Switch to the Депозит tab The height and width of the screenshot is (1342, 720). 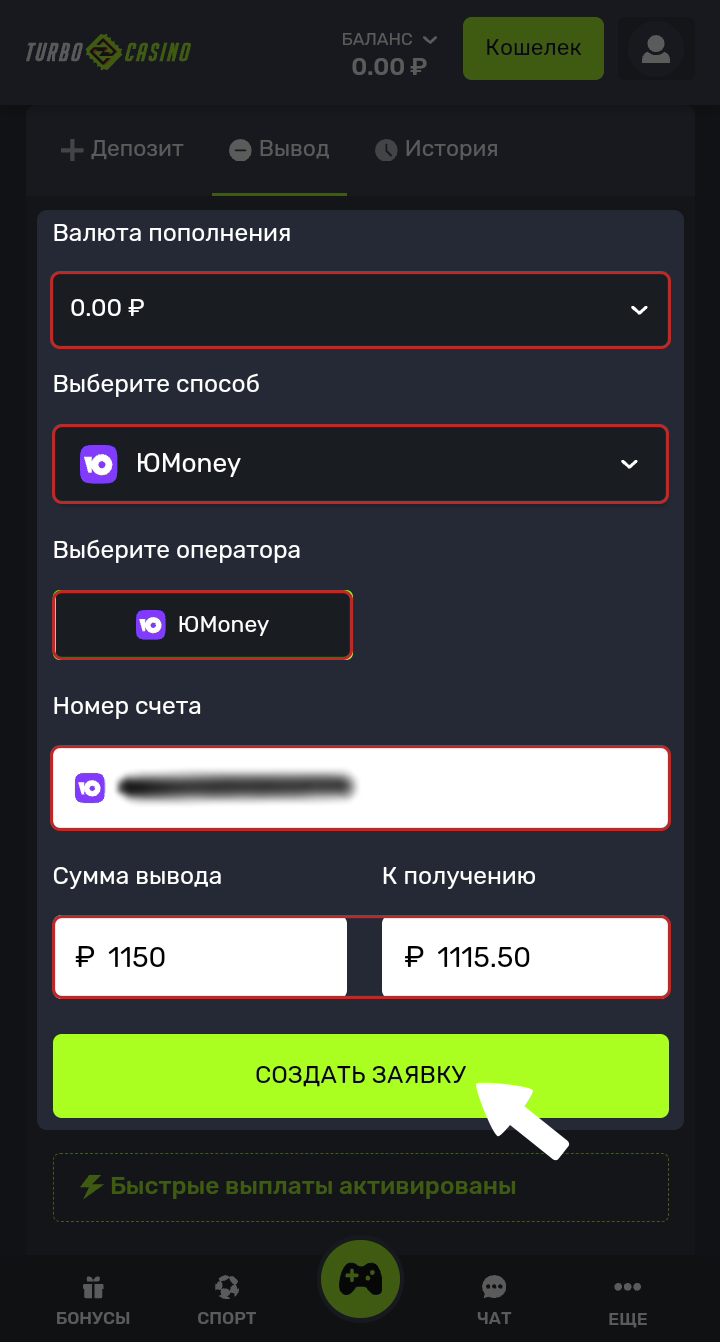coord(122,150)
